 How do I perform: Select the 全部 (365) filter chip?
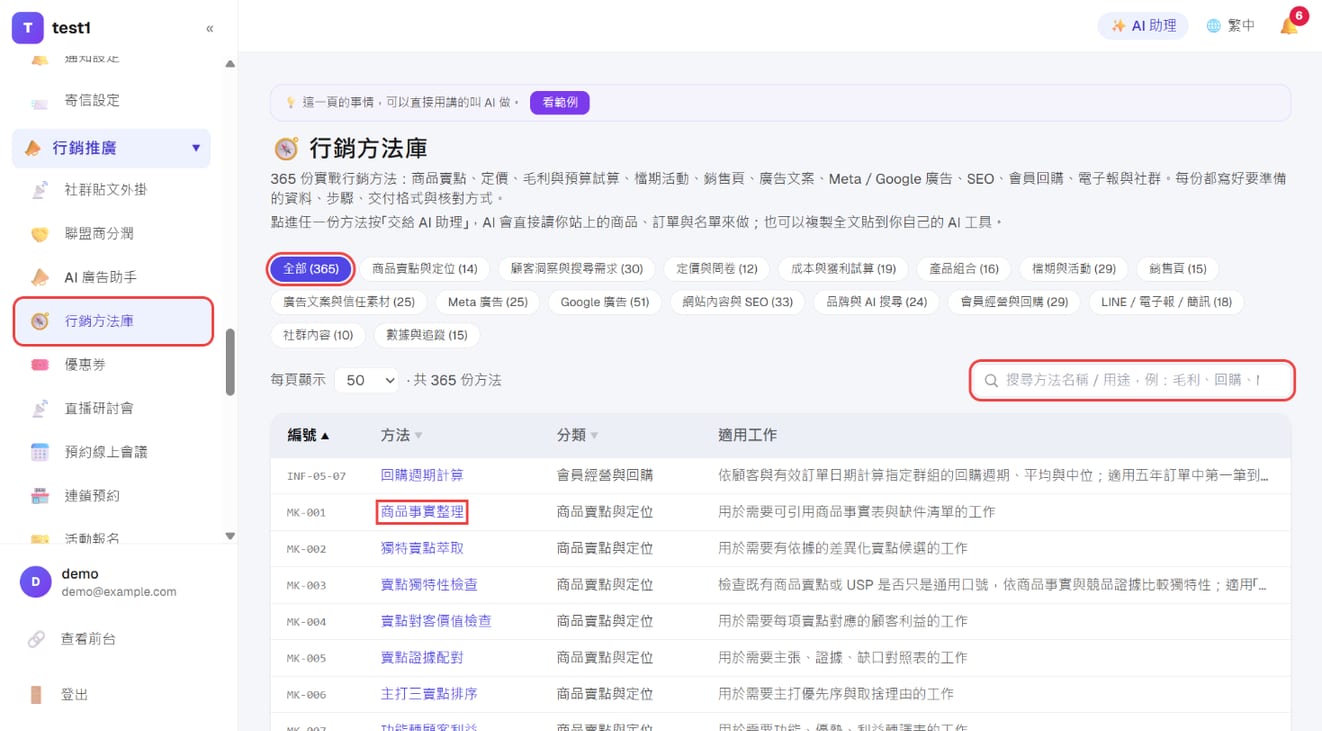(x=311, y=268)
